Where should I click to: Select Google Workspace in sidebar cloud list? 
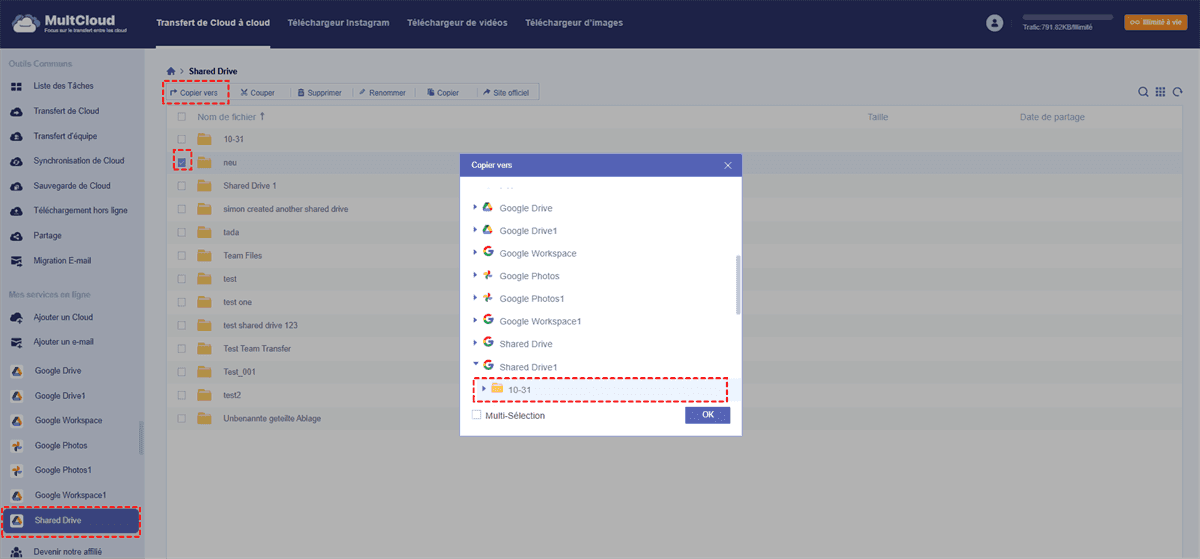(x=68, y=421)
